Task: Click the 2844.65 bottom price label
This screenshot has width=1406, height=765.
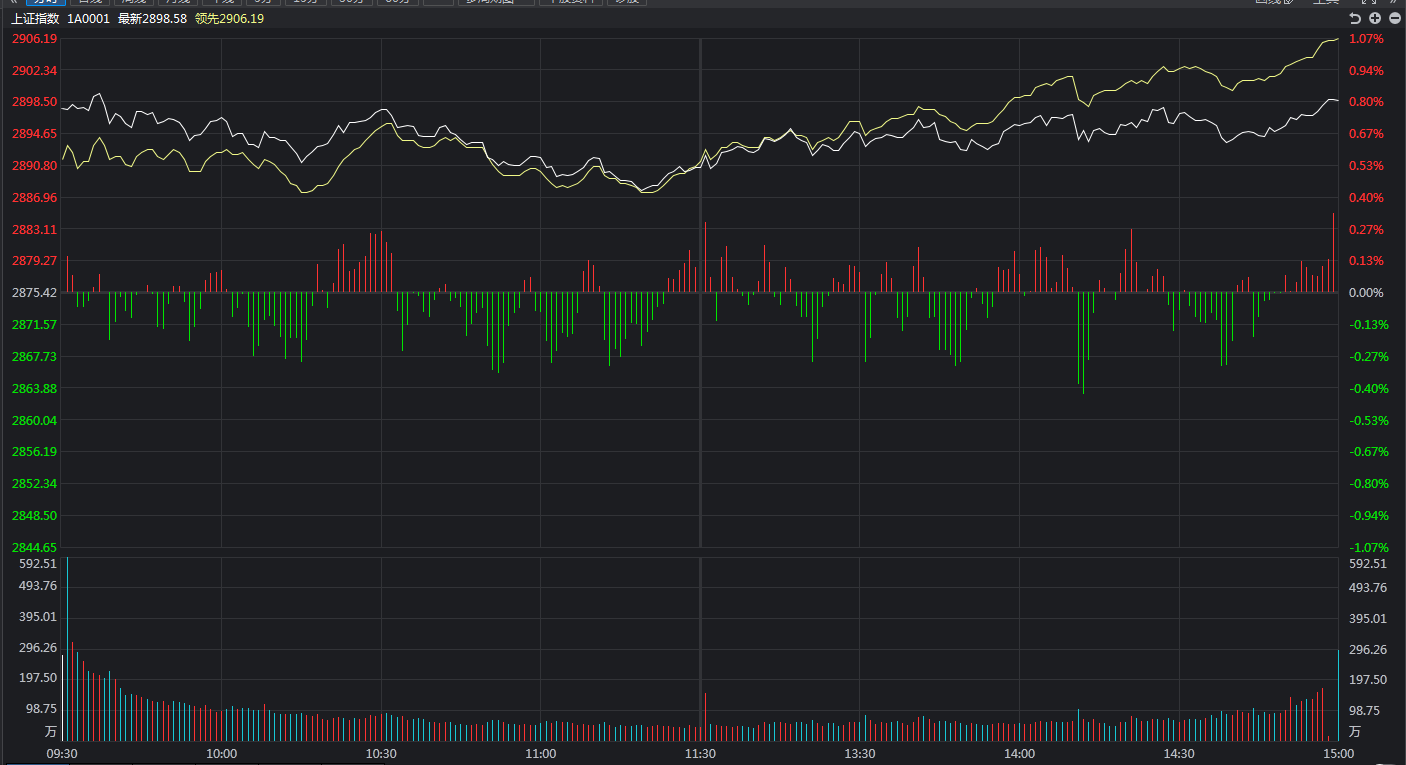Action: [34, 547]
